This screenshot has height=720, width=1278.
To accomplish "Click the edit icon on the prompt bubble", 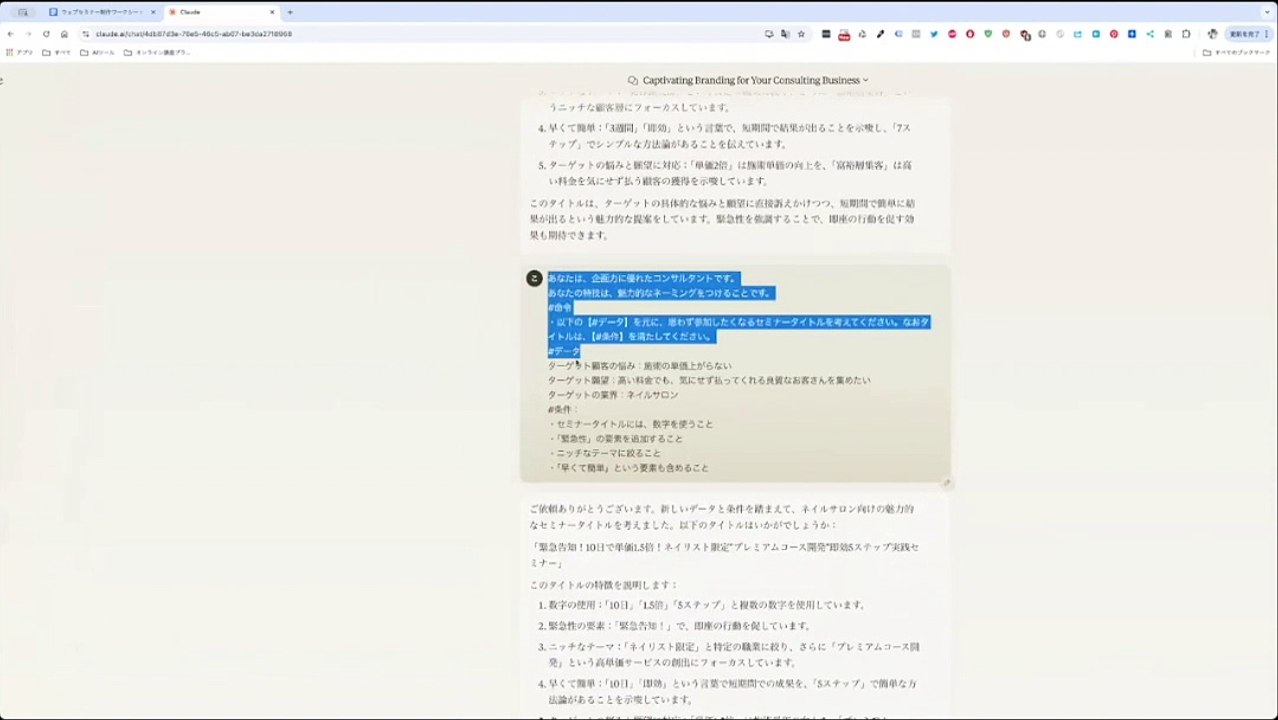I will click(x=946, y=483).
